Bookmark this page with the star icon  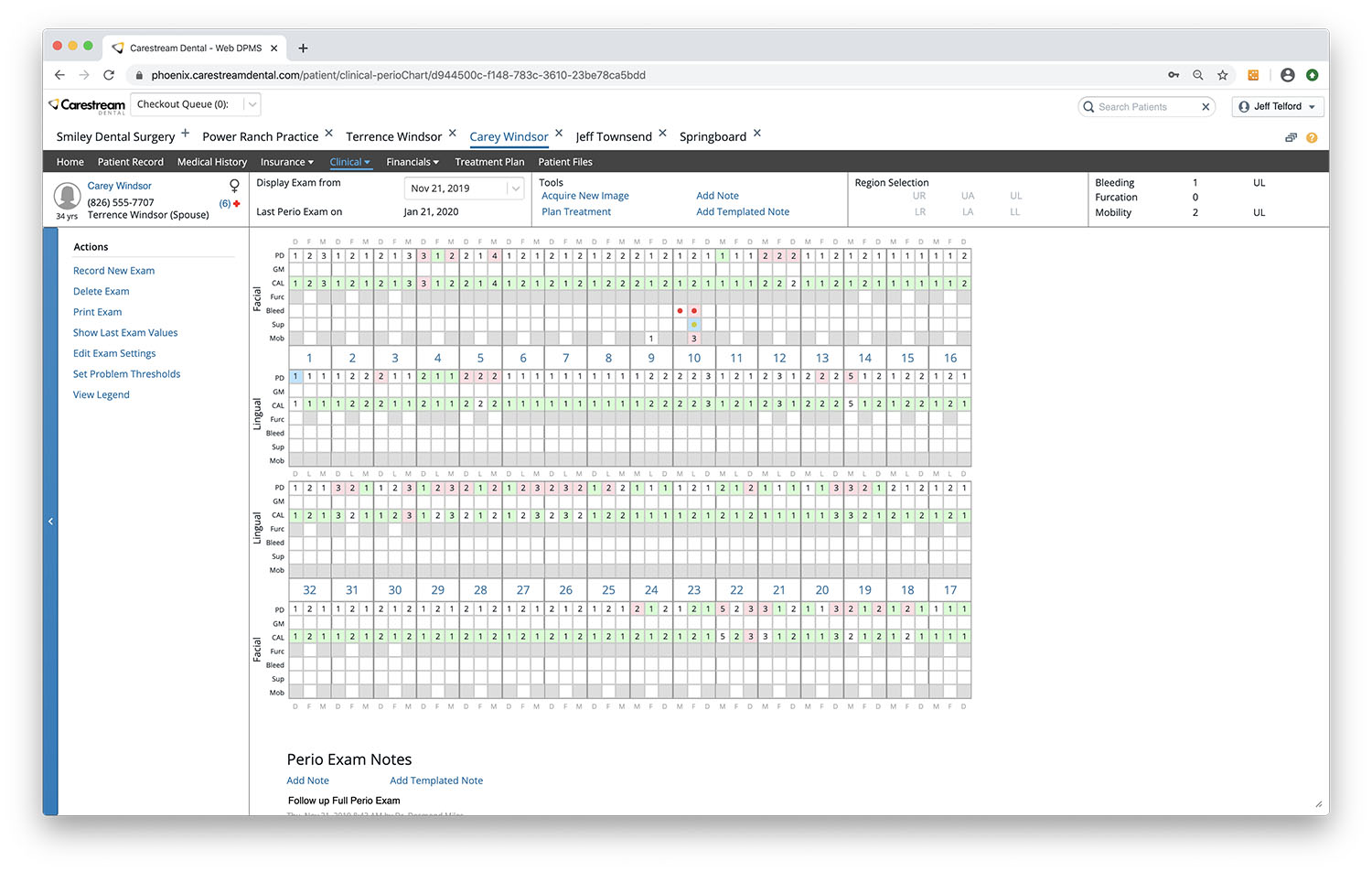pos(1223,75)
